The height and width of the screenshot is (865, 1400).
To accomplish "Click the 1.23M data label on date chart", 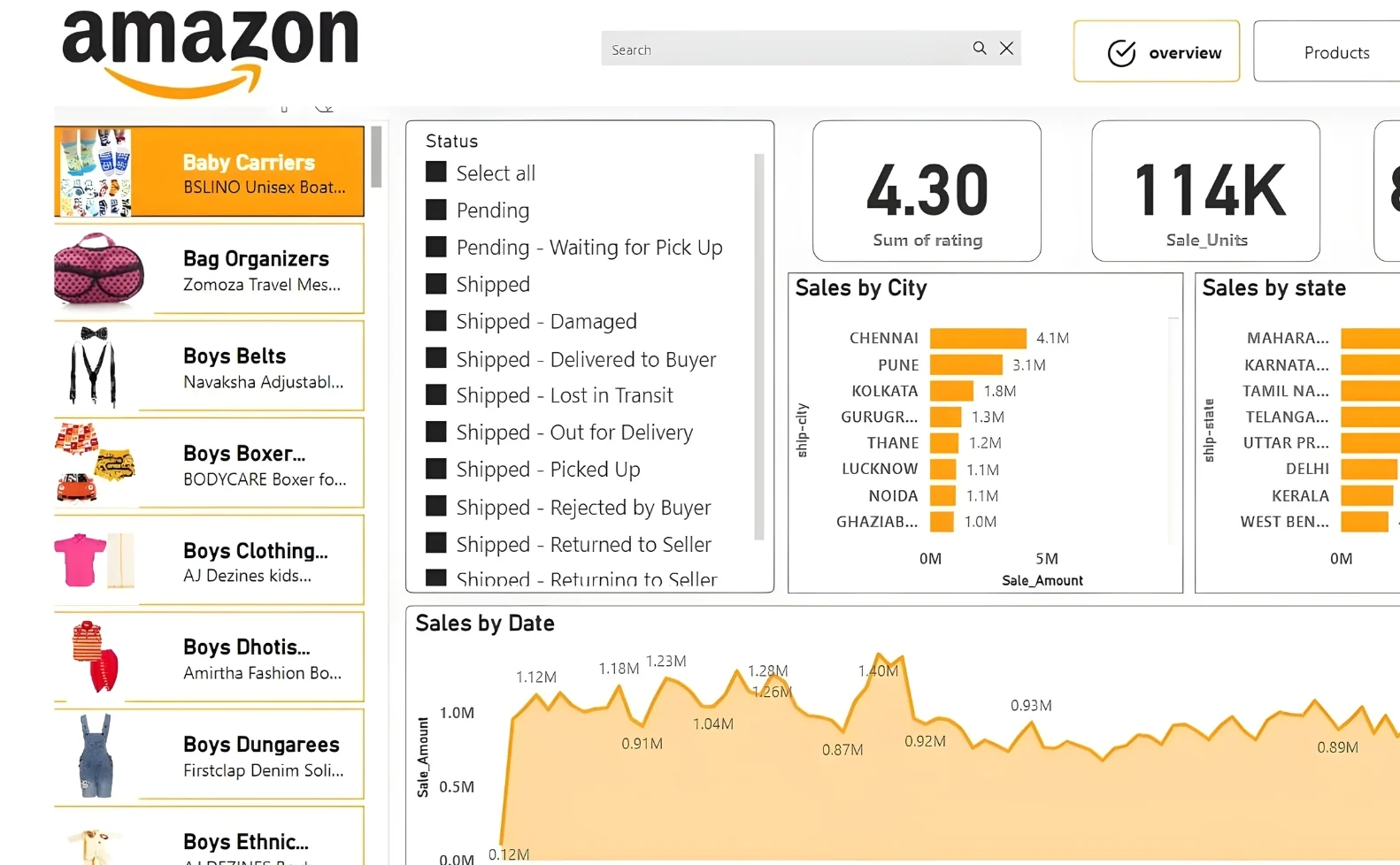I will pyautogui.click(x=665, y=661).
